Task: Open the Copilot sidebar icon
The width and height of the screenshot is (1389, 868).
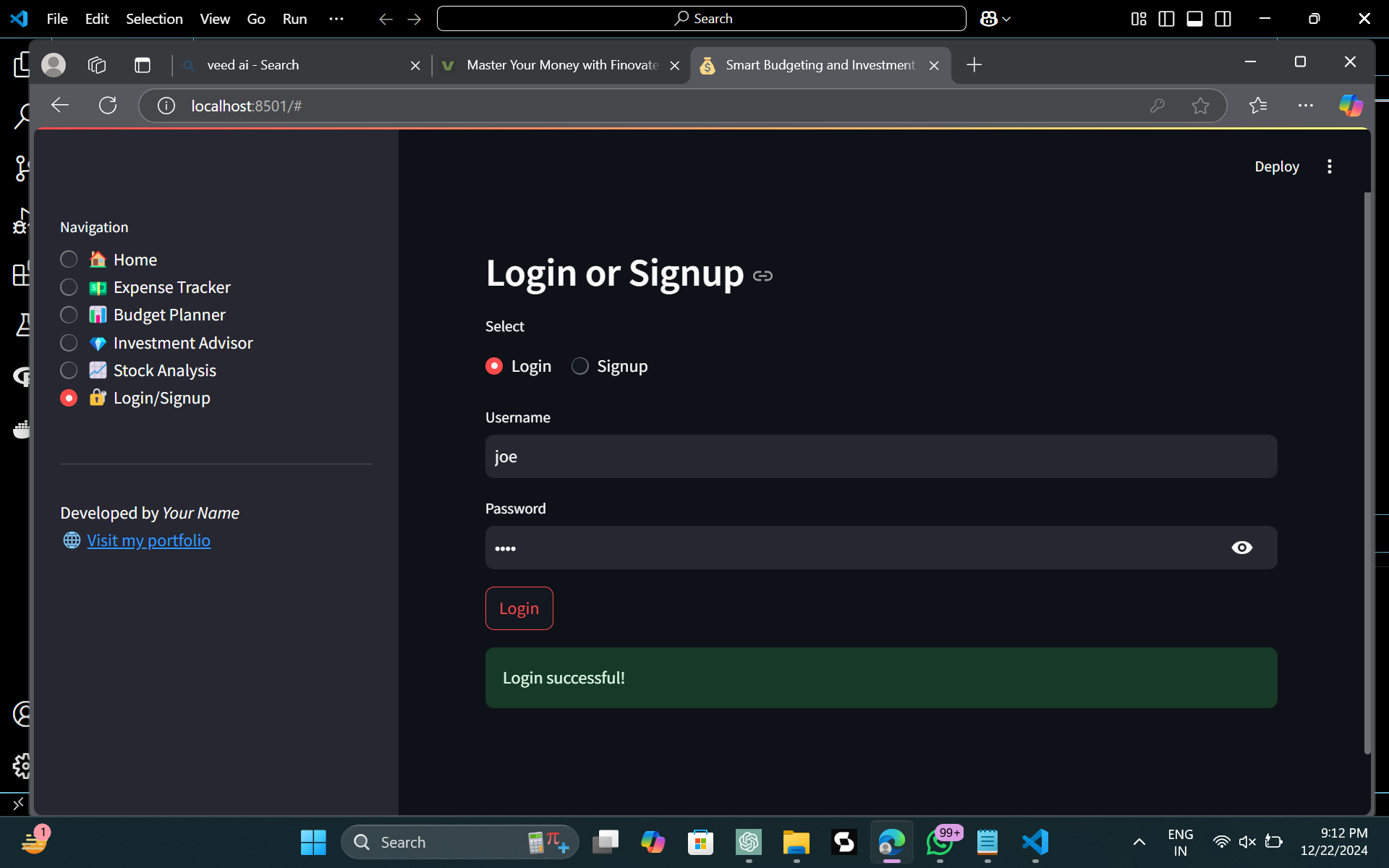Action: point(1350,106)
